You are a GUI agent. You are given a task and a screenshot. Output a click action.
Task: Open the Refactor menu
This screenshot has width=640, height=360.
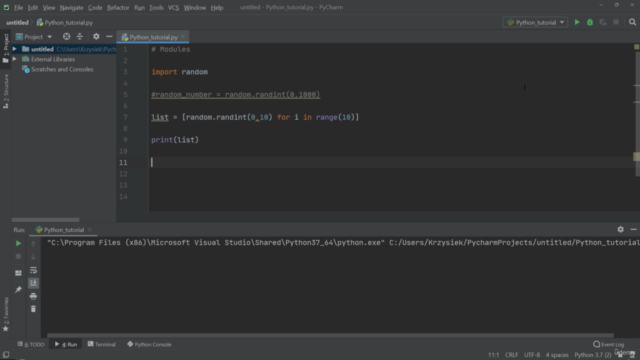pyautogui.click(x=118, y=7)
